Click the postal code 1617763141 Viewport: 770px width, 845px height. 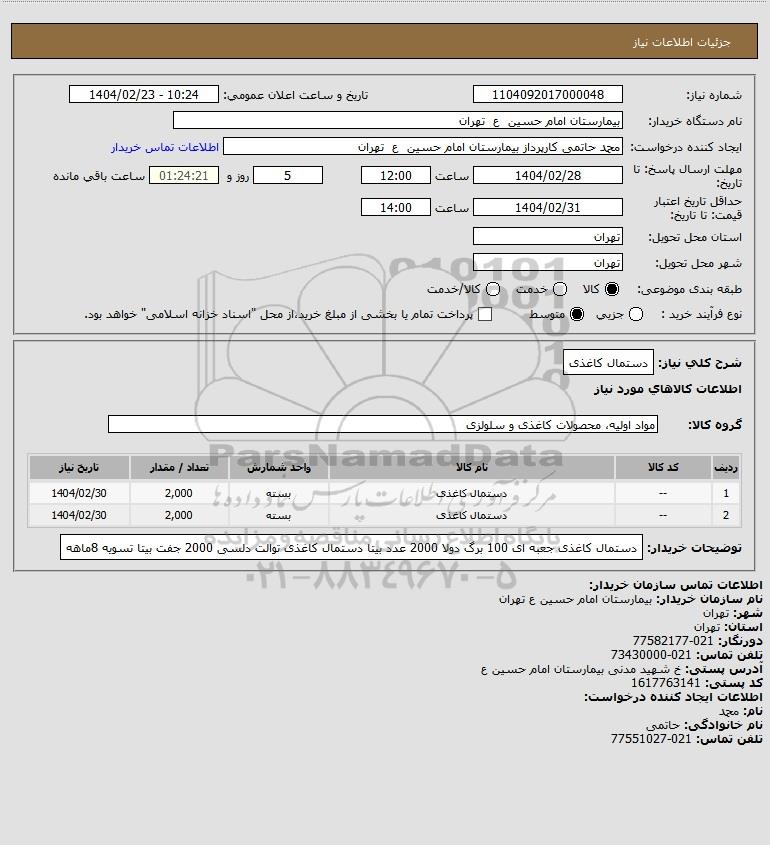pos(665,683)
